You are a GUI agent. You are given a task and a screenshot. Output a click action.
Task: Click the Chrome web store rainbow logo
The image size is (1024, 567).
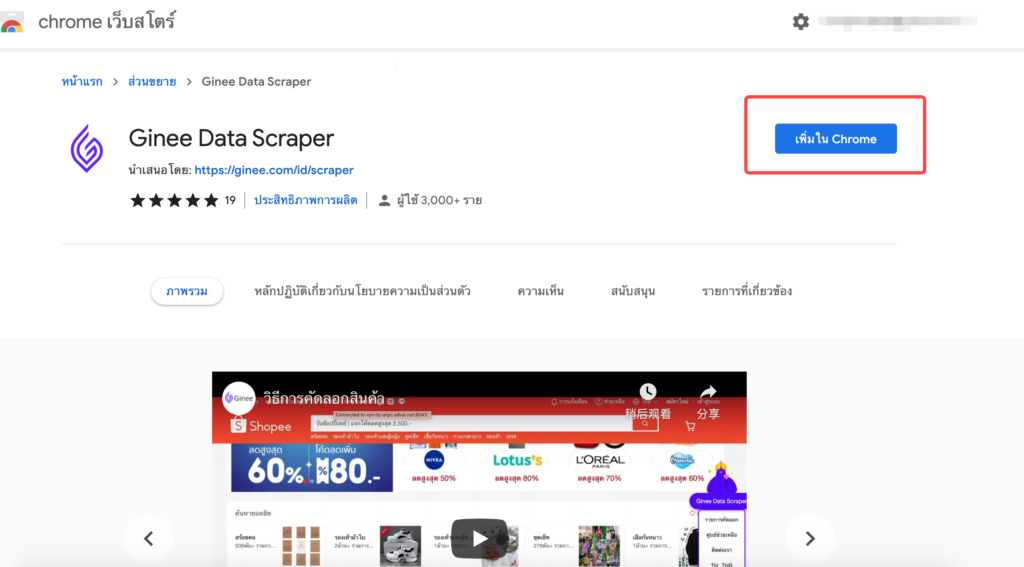click(12, 22)
